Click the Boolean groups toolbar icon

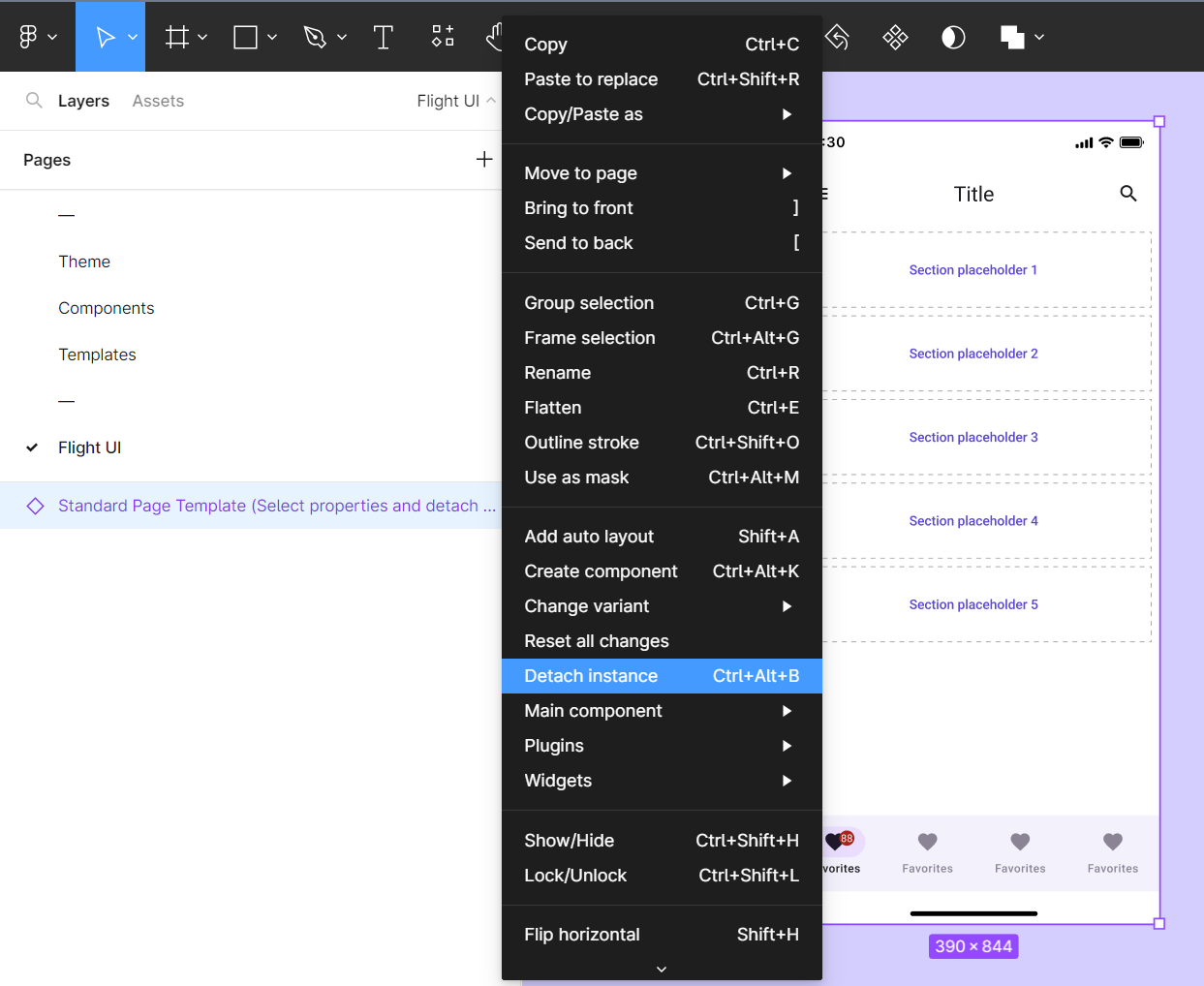click(x=1010, y=37)
